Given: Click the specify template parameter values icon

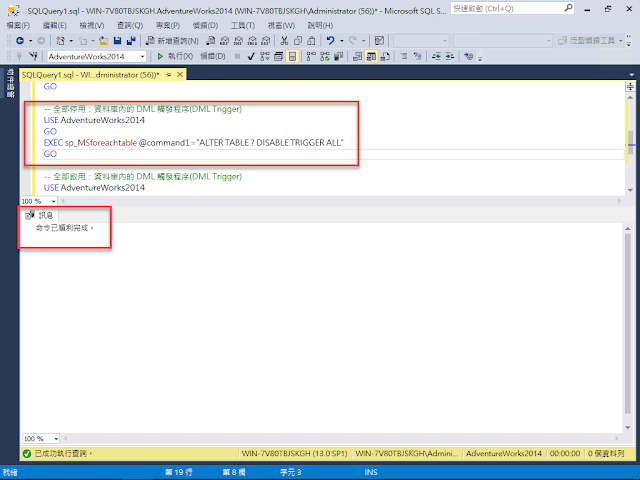Looking at the screenshot, I should pyautogui.click(x=469, y=56).
